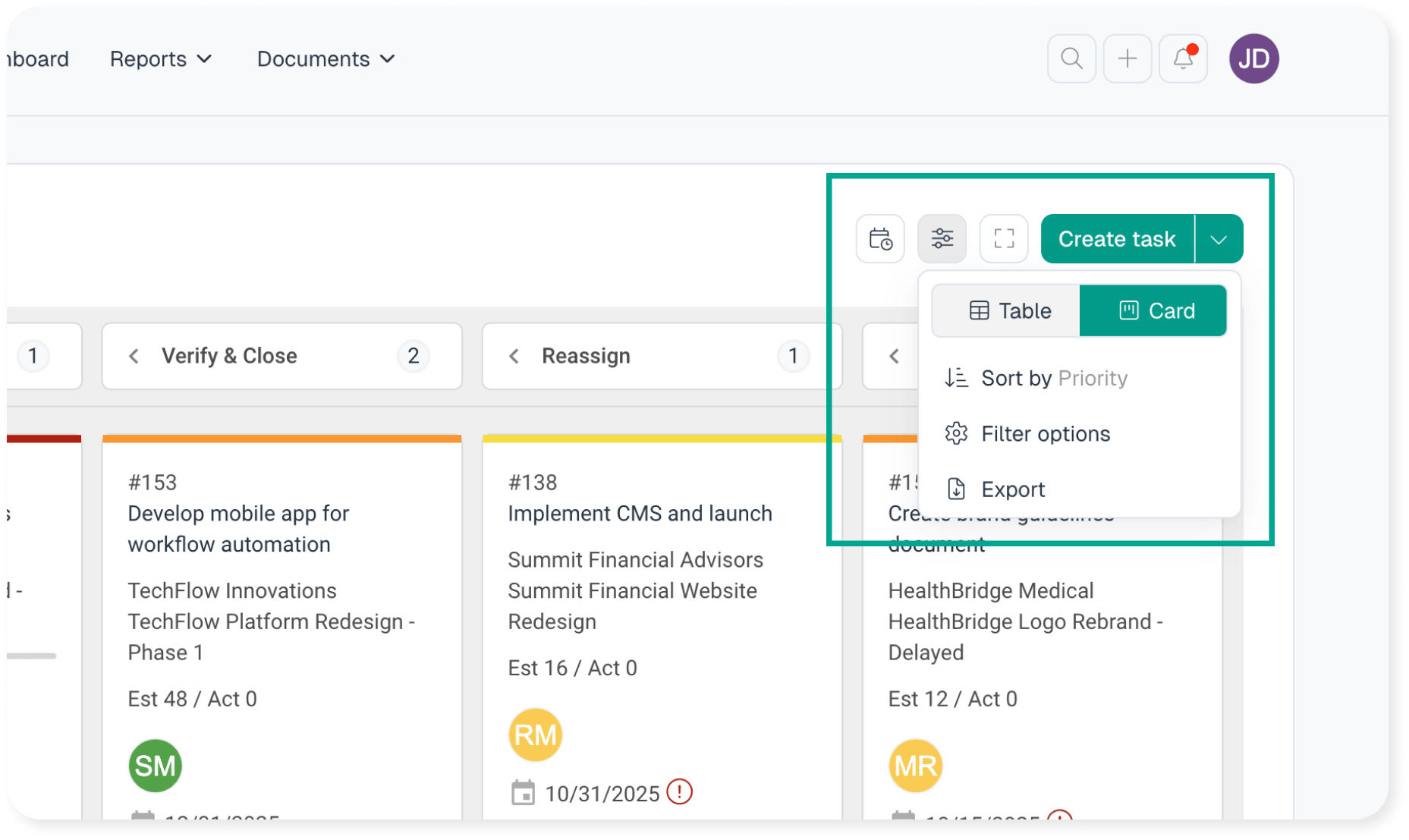The width and height of the screenshot is (1409, 840).
Task: Click the plus icon in header
Action: pyautogui.click(x=1128, y=58)
